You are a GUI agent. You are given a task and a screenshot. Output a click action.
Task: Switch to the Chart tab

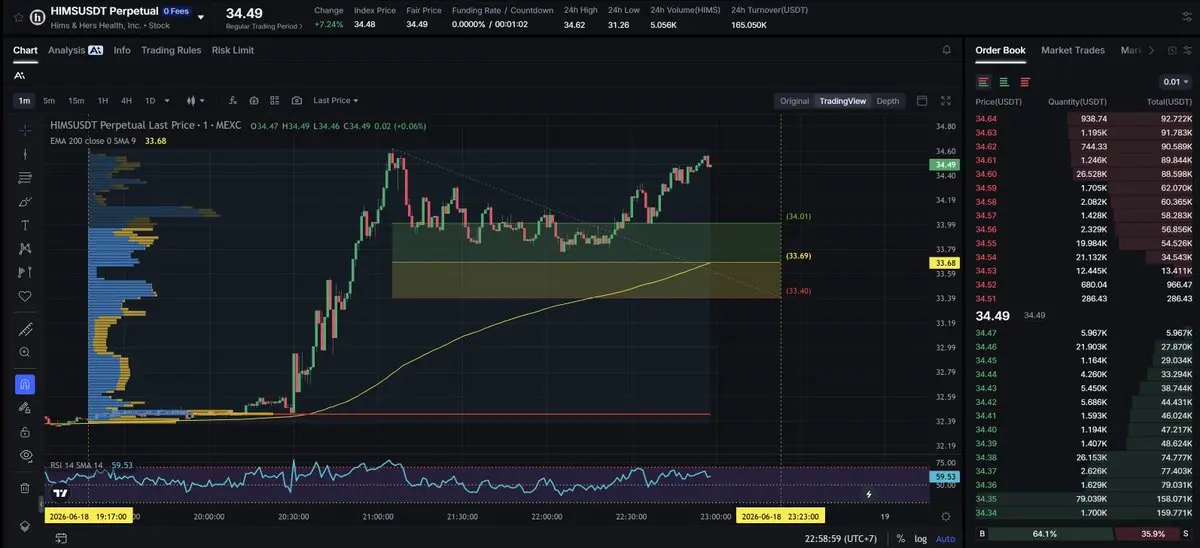coord(25,50)
